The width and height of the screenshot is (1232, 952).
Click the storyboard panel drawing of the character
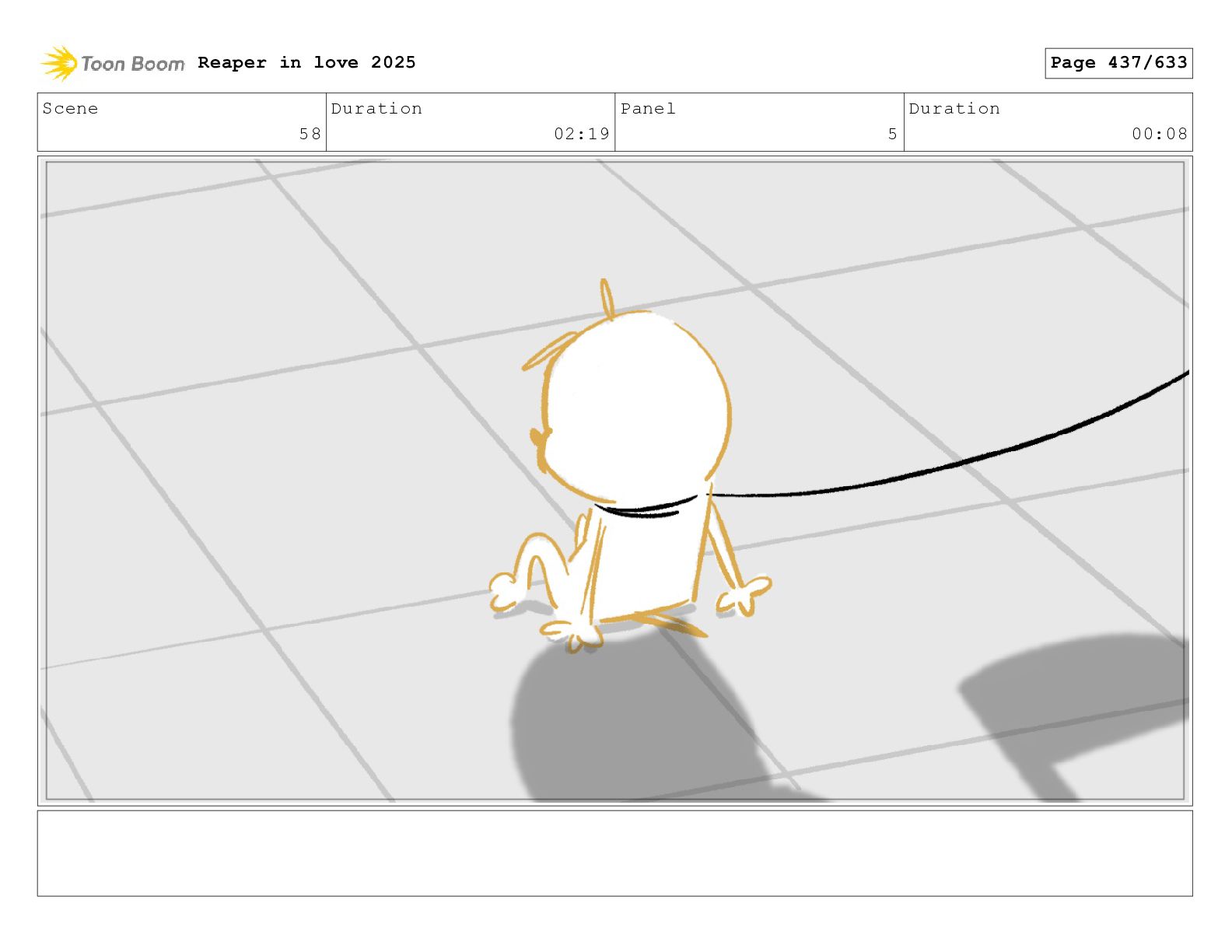[x=614, y=481]
